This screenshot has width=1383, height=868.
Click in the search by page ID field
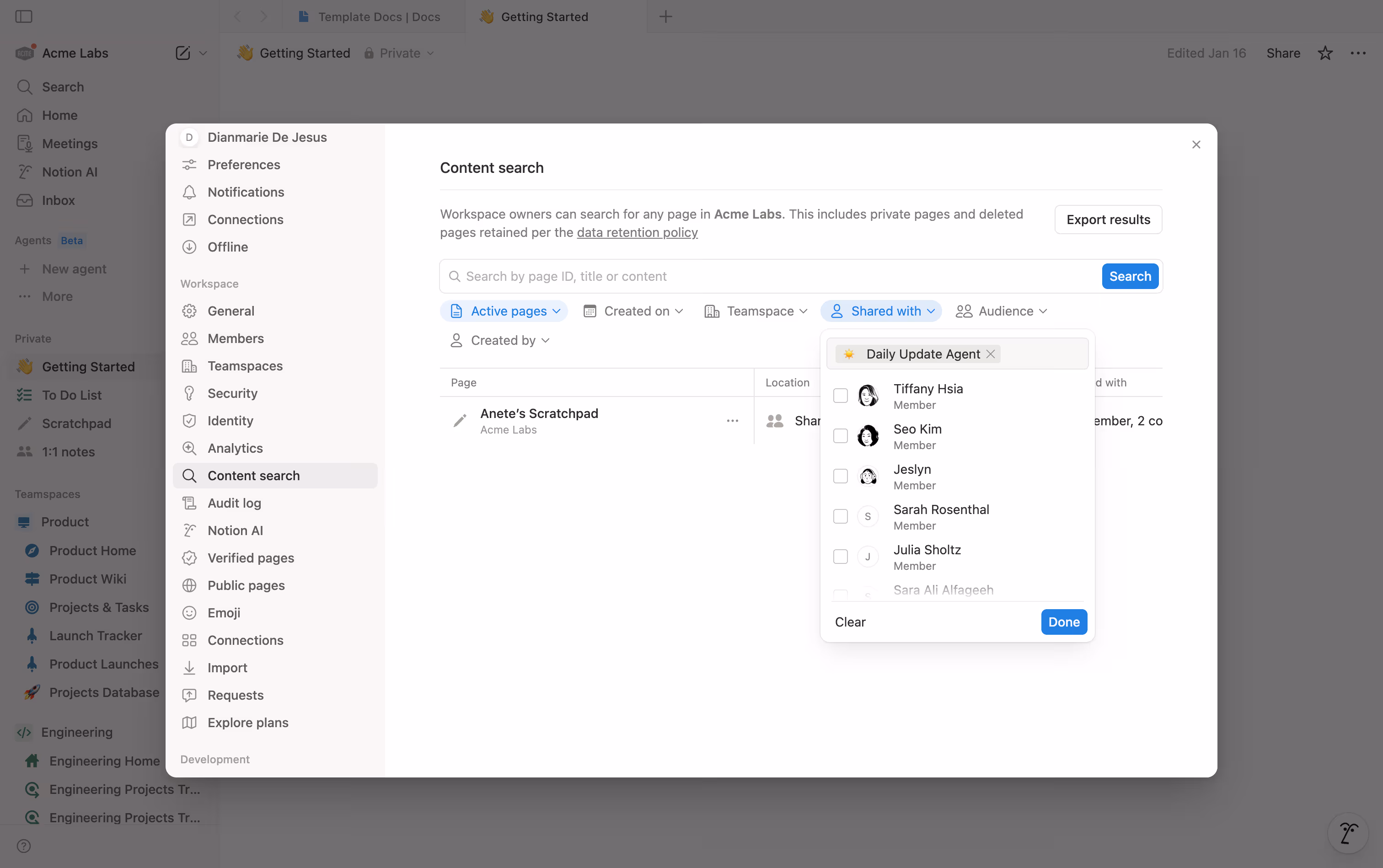(x=632, y=276)
